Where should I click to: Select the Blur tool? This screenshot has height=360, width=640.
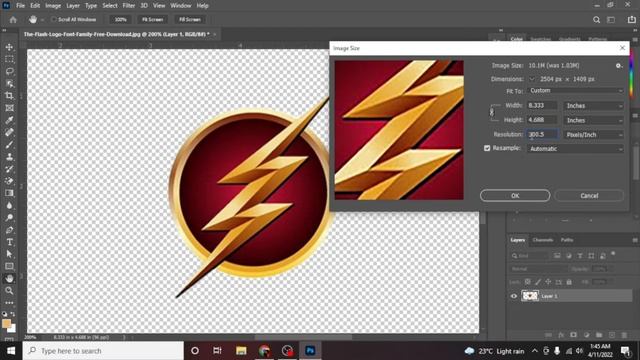coord(9,205)
